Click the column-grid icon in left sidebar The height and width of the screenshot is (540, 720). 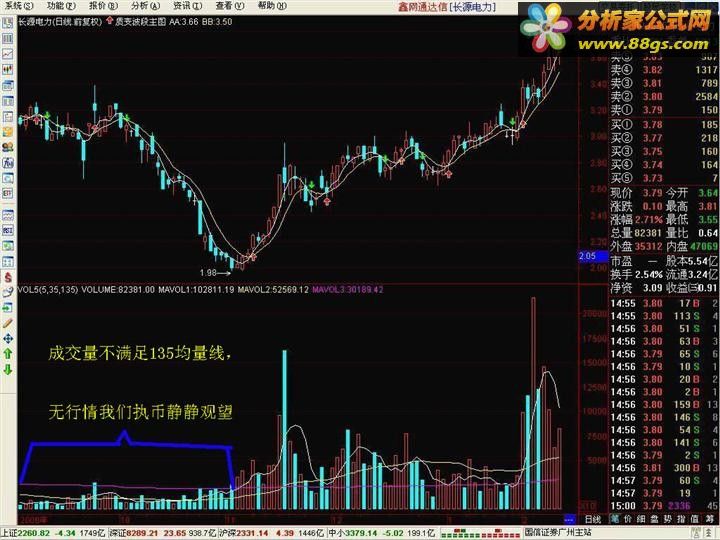pos(8,39)
